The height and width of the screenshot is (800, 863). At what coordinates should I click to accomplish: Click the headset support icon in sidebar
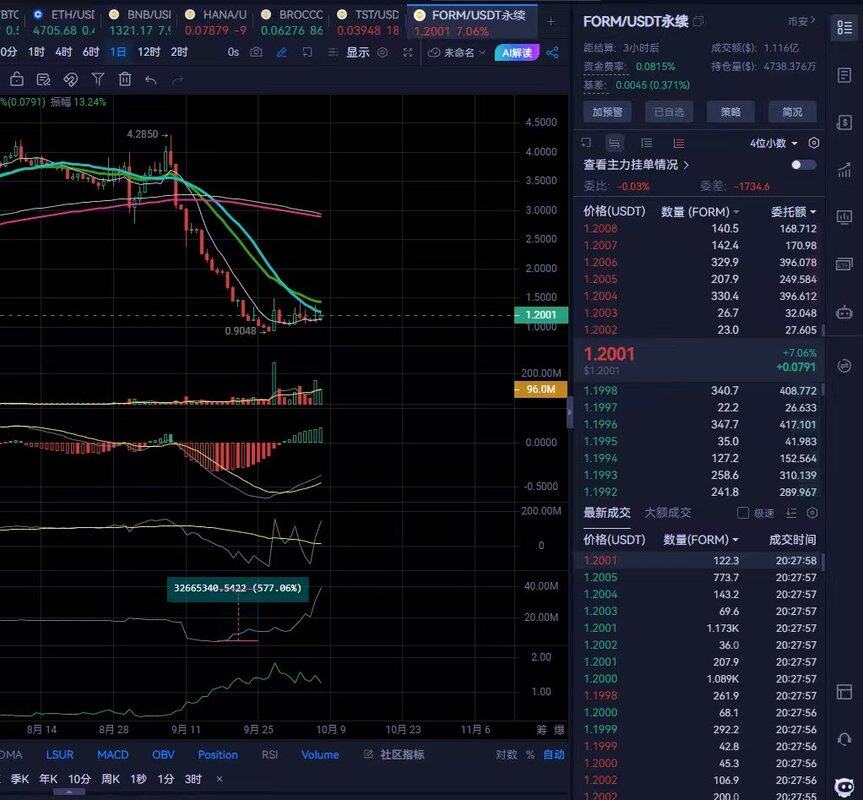click(844, 739)
